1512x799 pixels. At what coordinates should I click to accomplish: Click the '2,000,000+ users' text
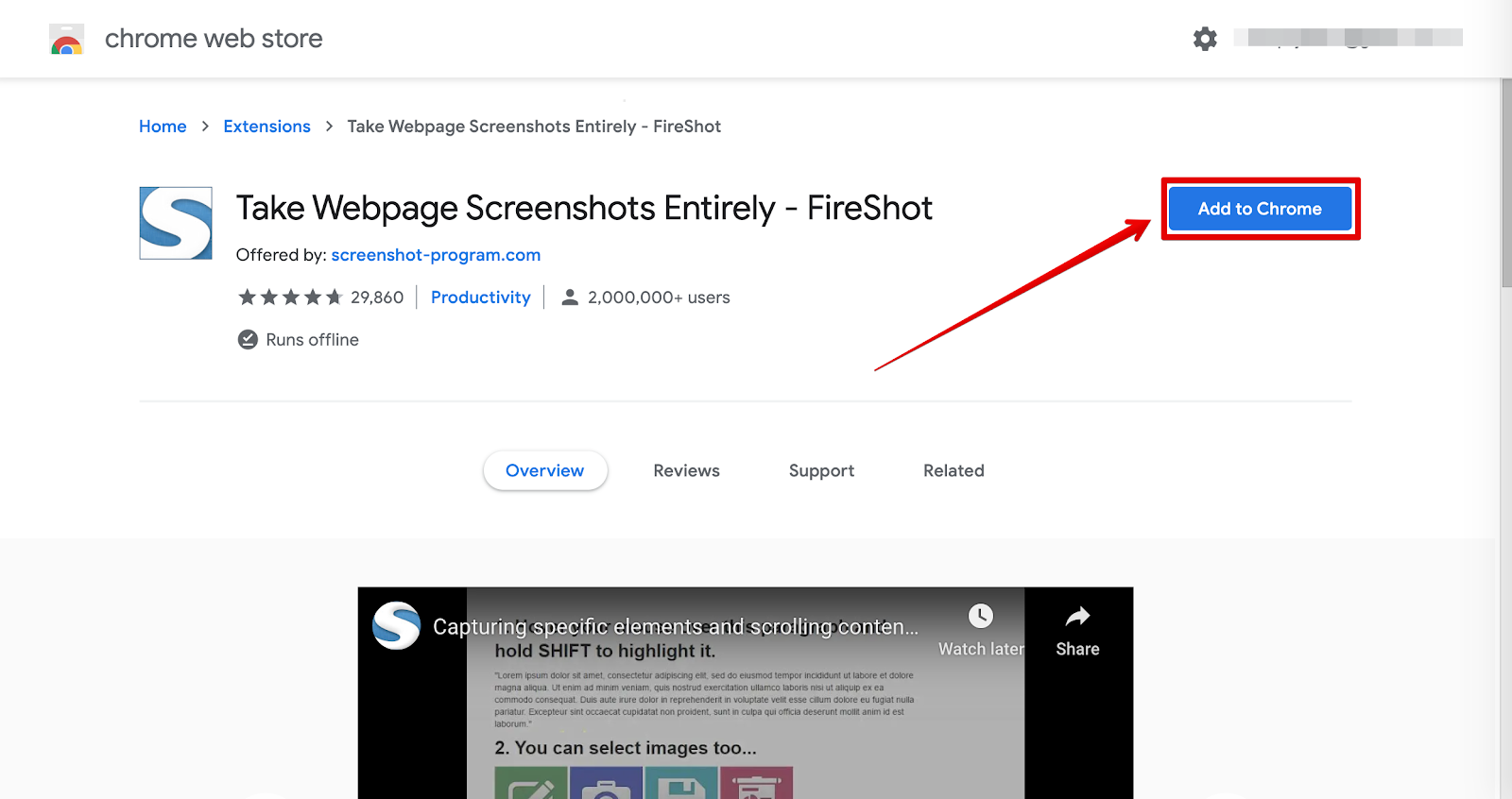click(659, 297)
